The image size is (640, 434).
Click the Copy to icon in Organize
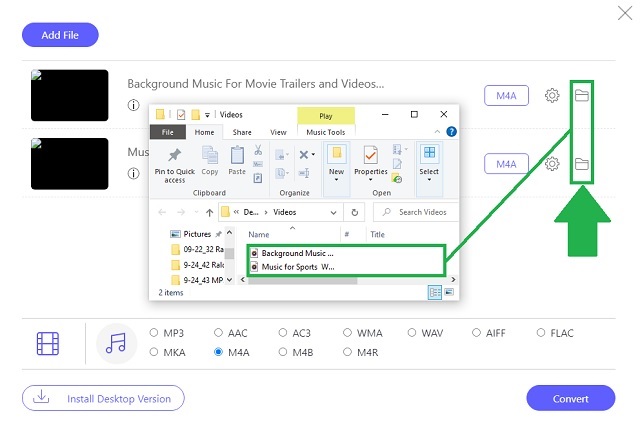282,174
